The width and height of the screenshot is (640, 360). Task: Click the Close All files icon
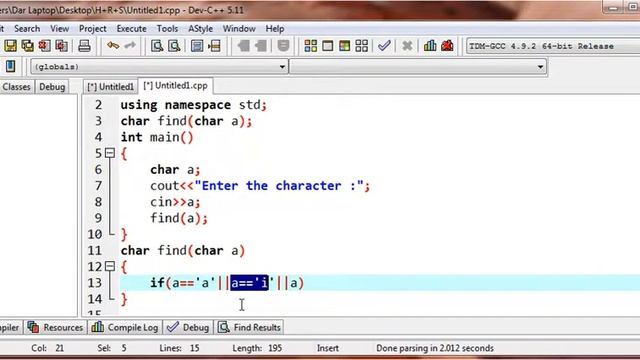coord(62,46)
